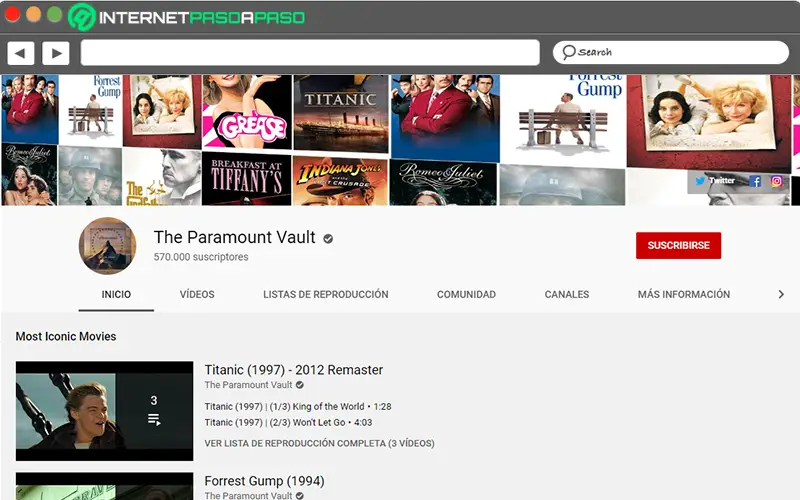Open the MÁS INFORMACIÓN tab
The image size is (800, 500).
(x=684, y=294)
